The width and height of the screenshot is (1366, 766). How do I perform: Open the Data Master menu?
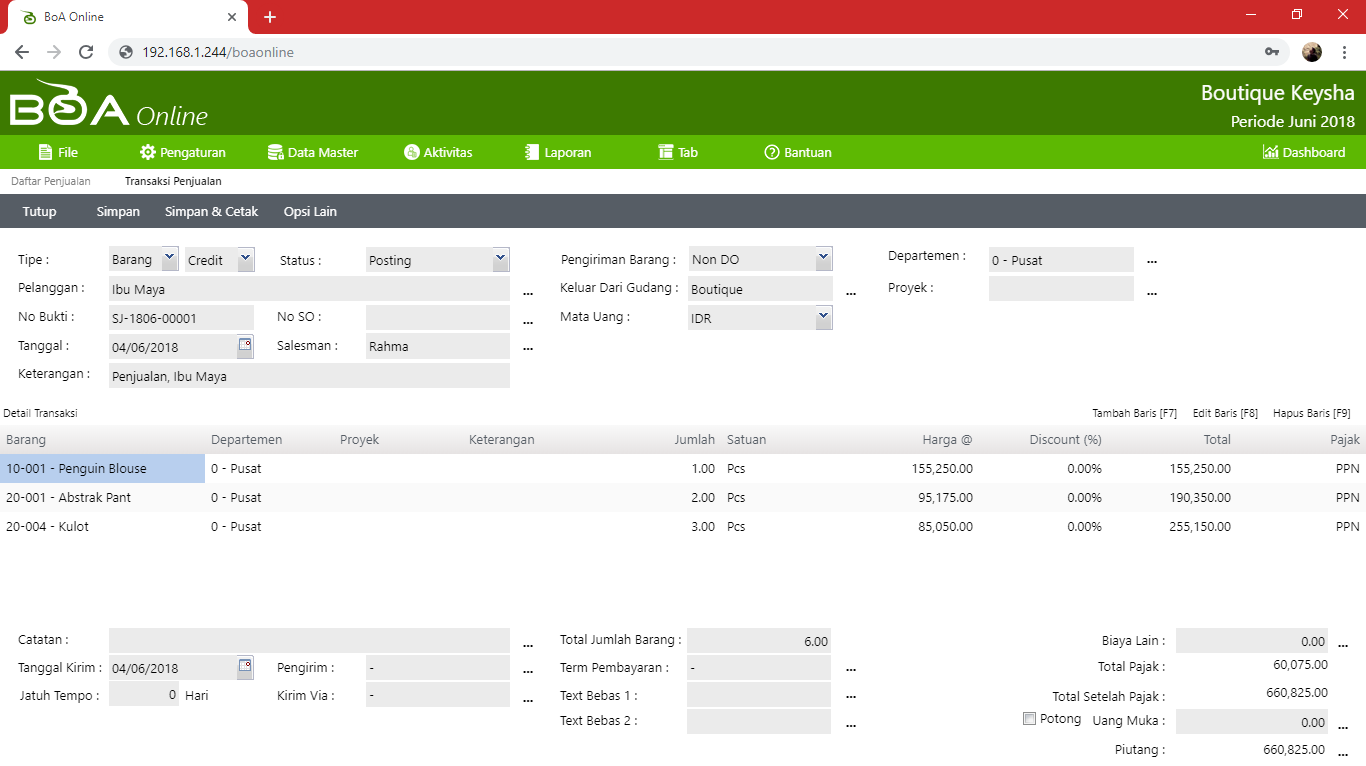(x=312, y=153)
